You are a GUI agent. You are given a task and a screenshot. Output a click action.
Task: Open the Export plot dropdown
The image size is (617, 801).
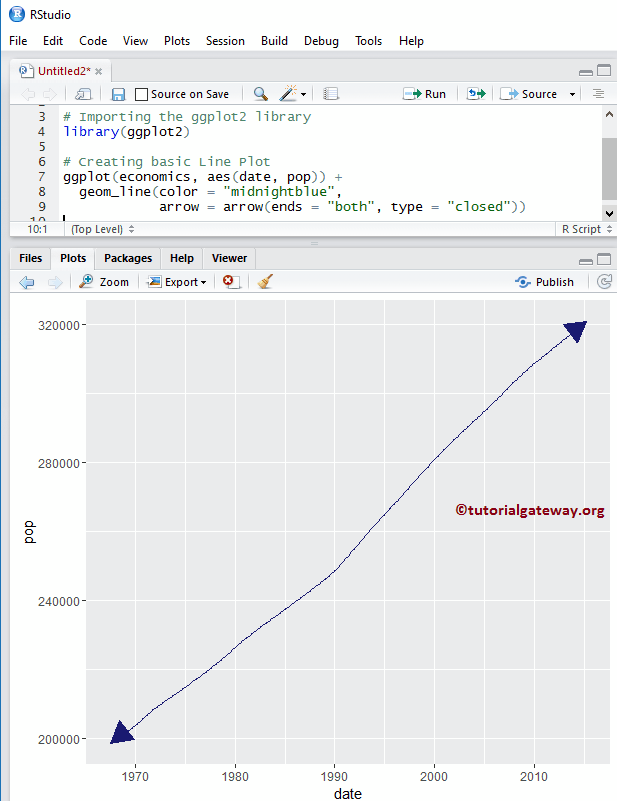(x=177, y=282)
